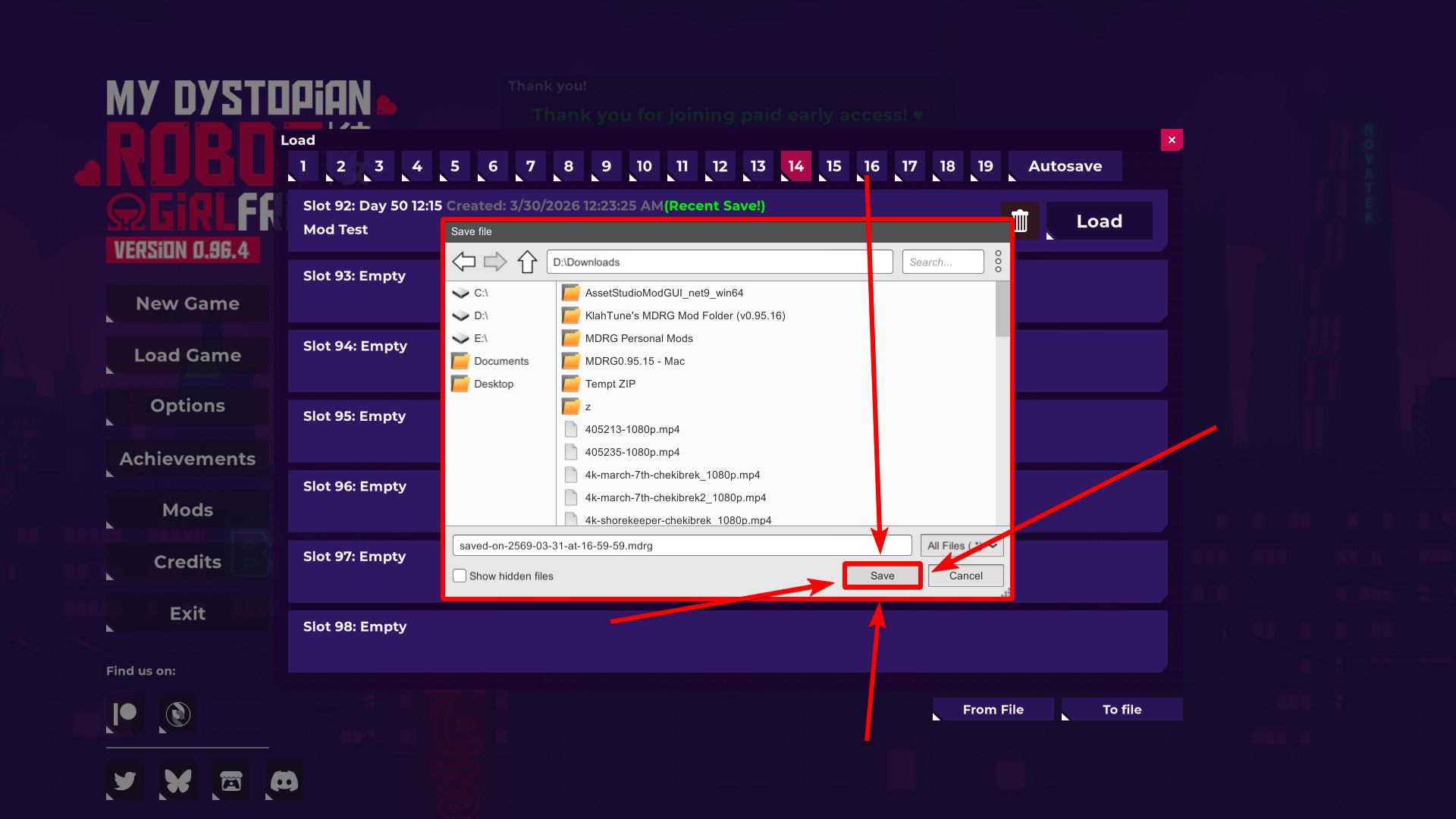Click the forward arrow in file dialog
Image resolution: width=1456 pixels, height=819 pixels.
(x=495, y=262)
